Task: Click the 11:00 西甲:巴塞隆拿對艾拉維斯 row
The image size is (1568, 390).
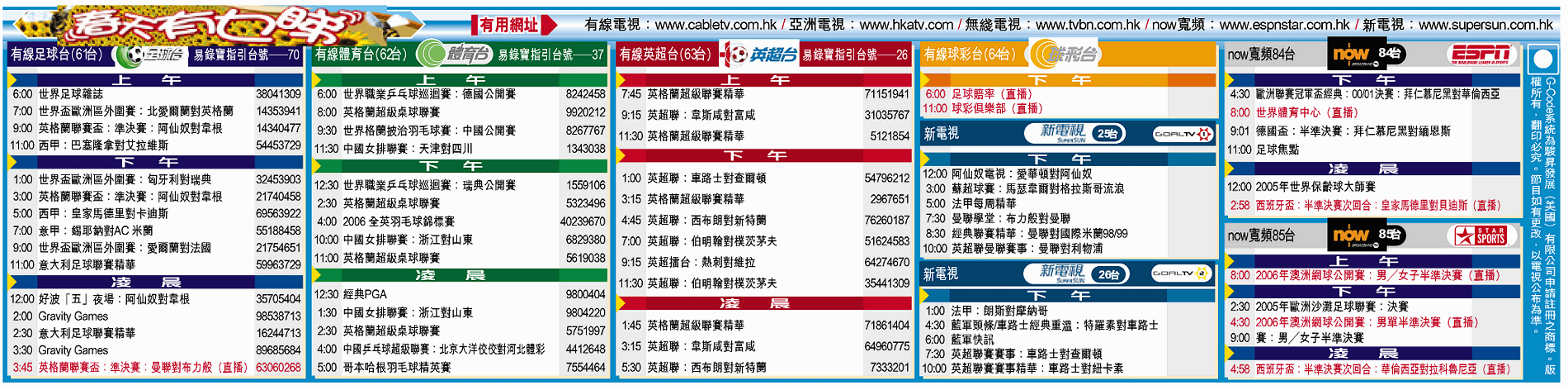Action: point(157,145)
